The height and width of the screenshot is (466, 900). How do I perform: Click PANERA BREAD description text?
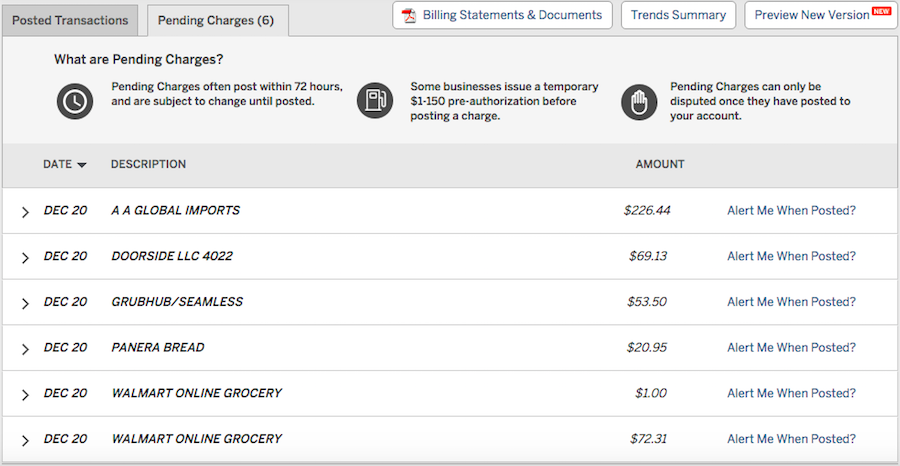coord(158,347)
